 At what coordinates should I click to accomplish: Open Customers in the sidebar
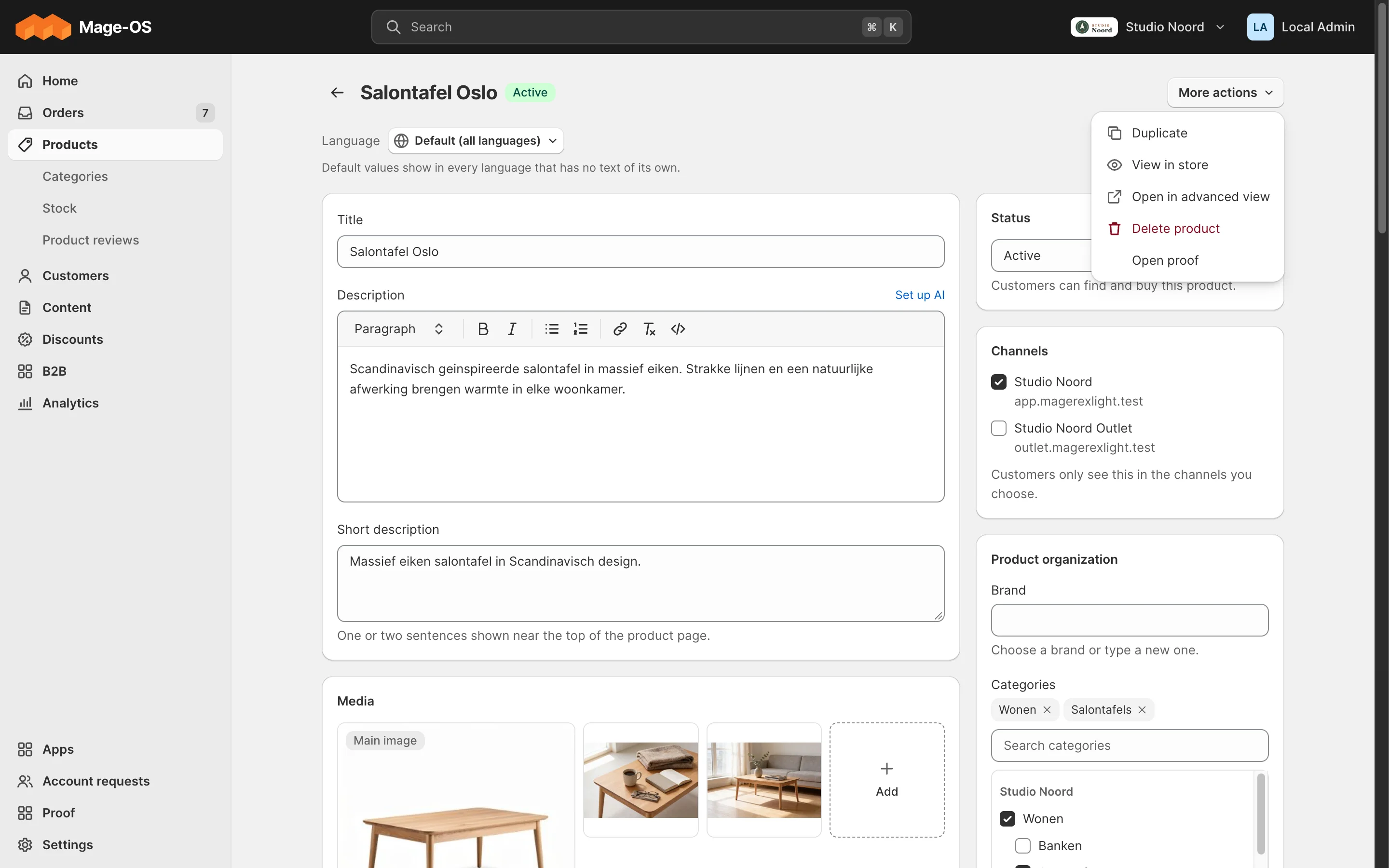115,275
